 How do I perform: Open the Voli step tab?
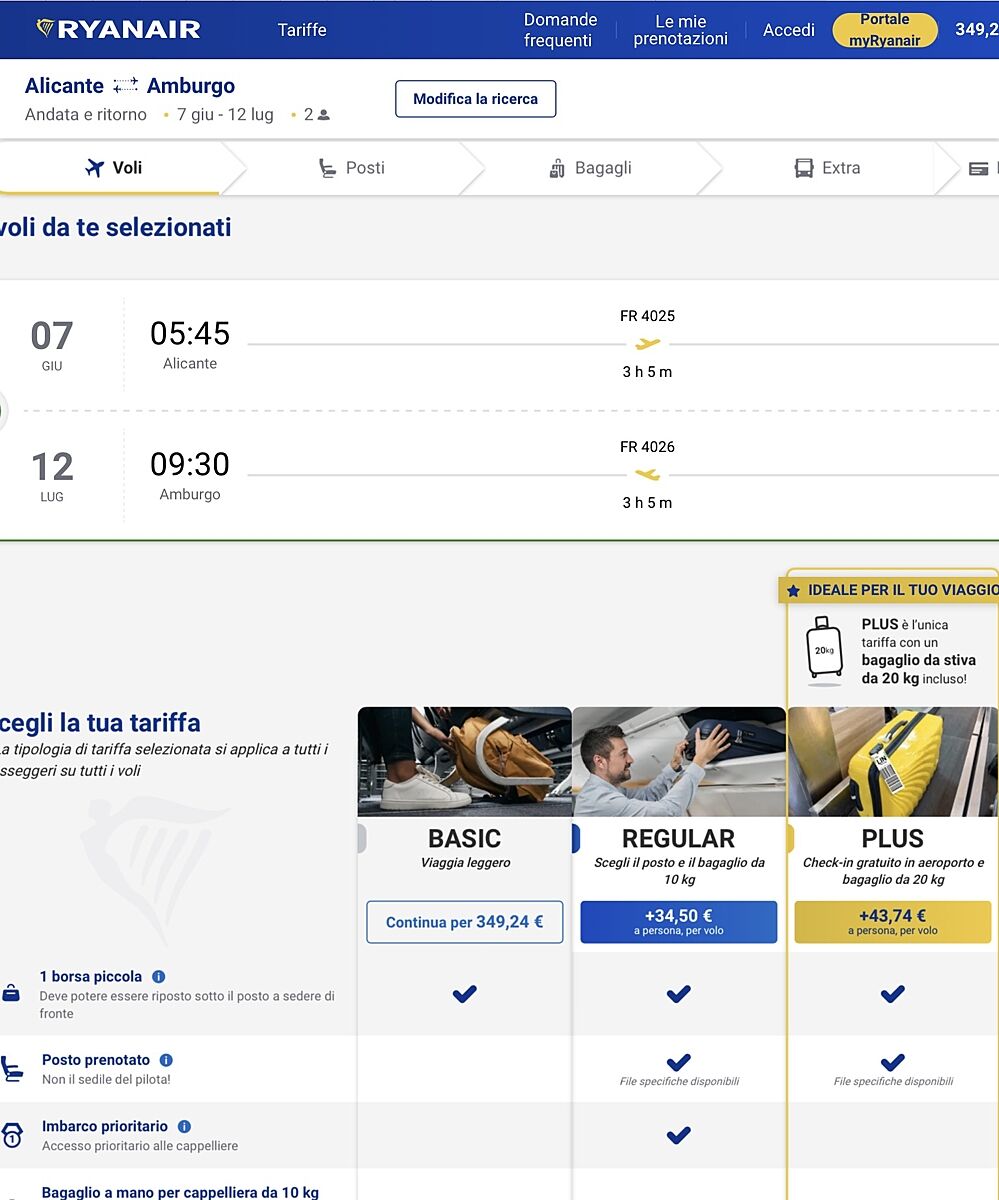click(113, 168)
